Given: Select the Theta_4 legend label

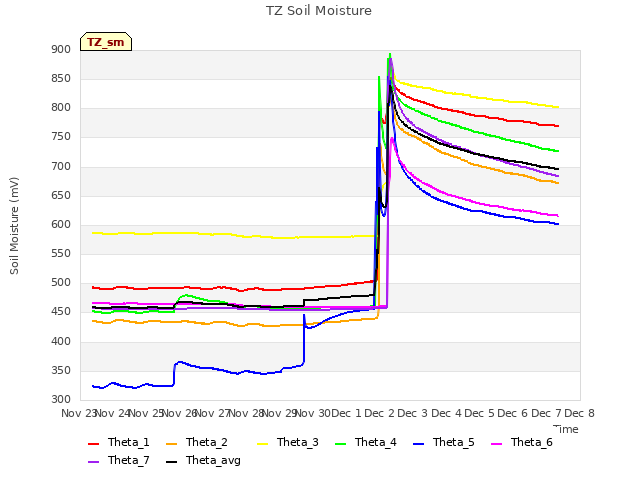Looking at the screenshot, I should point(376,442).
